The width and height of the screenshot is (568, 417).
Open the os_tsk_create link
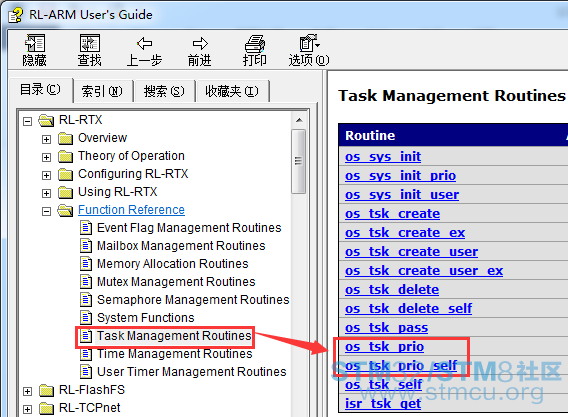coord(392,214)
